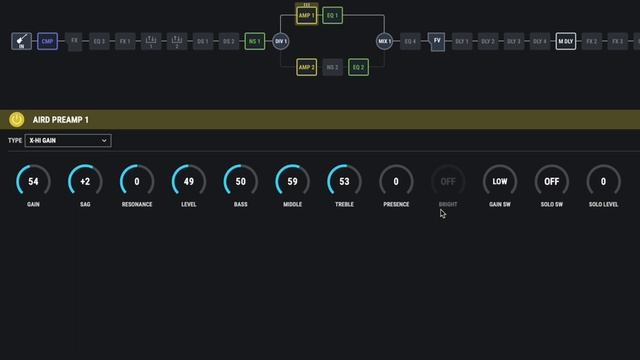
Task: Select the DLY 2 delay block
Action: 488,41
